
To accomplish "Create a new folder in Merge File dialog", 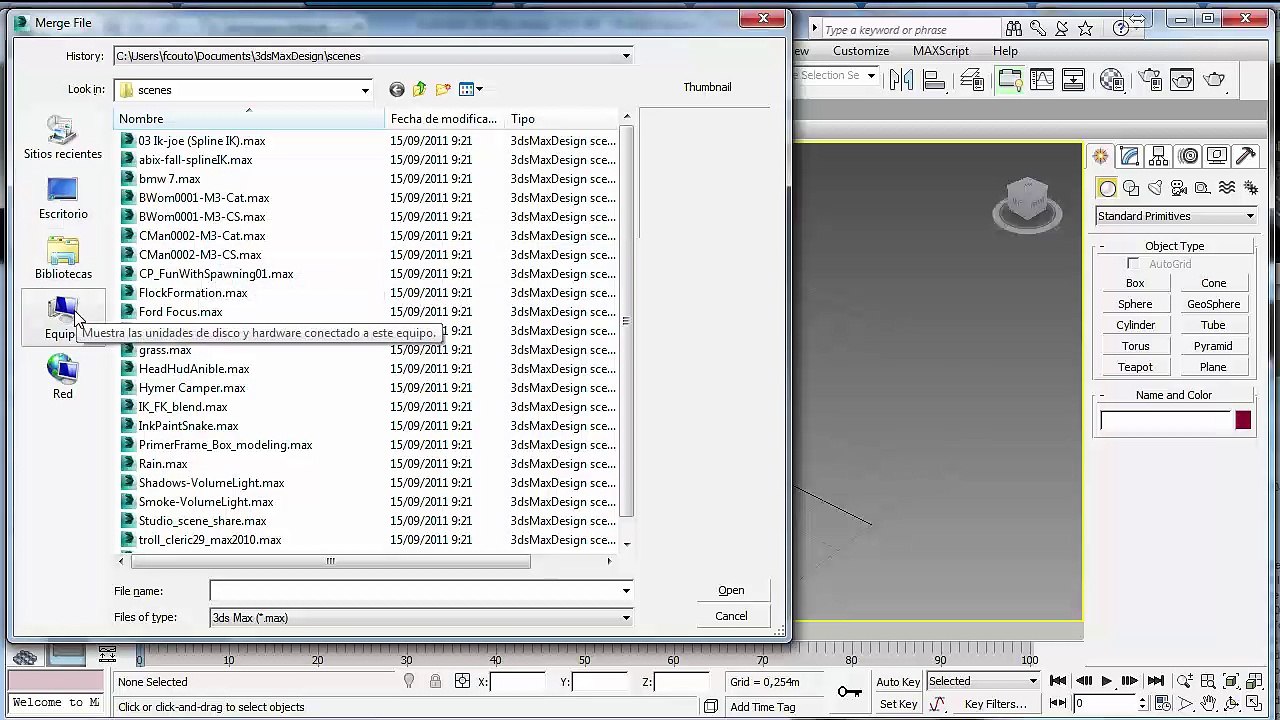I will click(x=443, y=90).
